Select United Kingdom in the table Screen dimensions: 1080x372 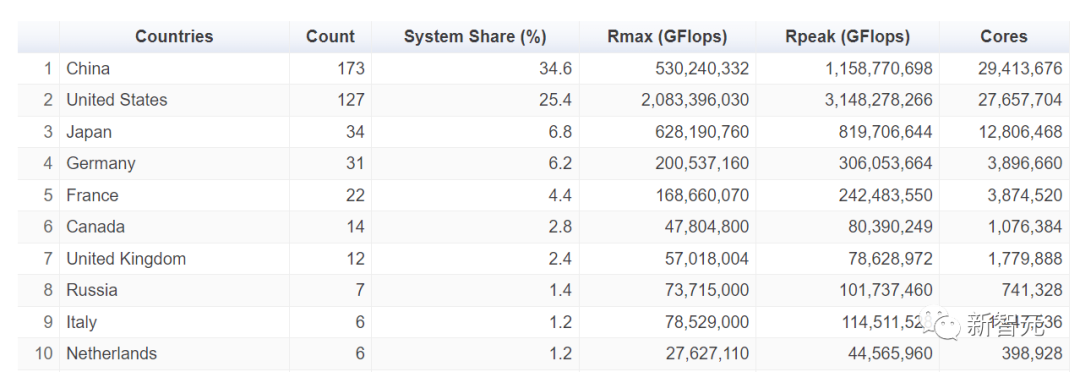pos(126,258)
